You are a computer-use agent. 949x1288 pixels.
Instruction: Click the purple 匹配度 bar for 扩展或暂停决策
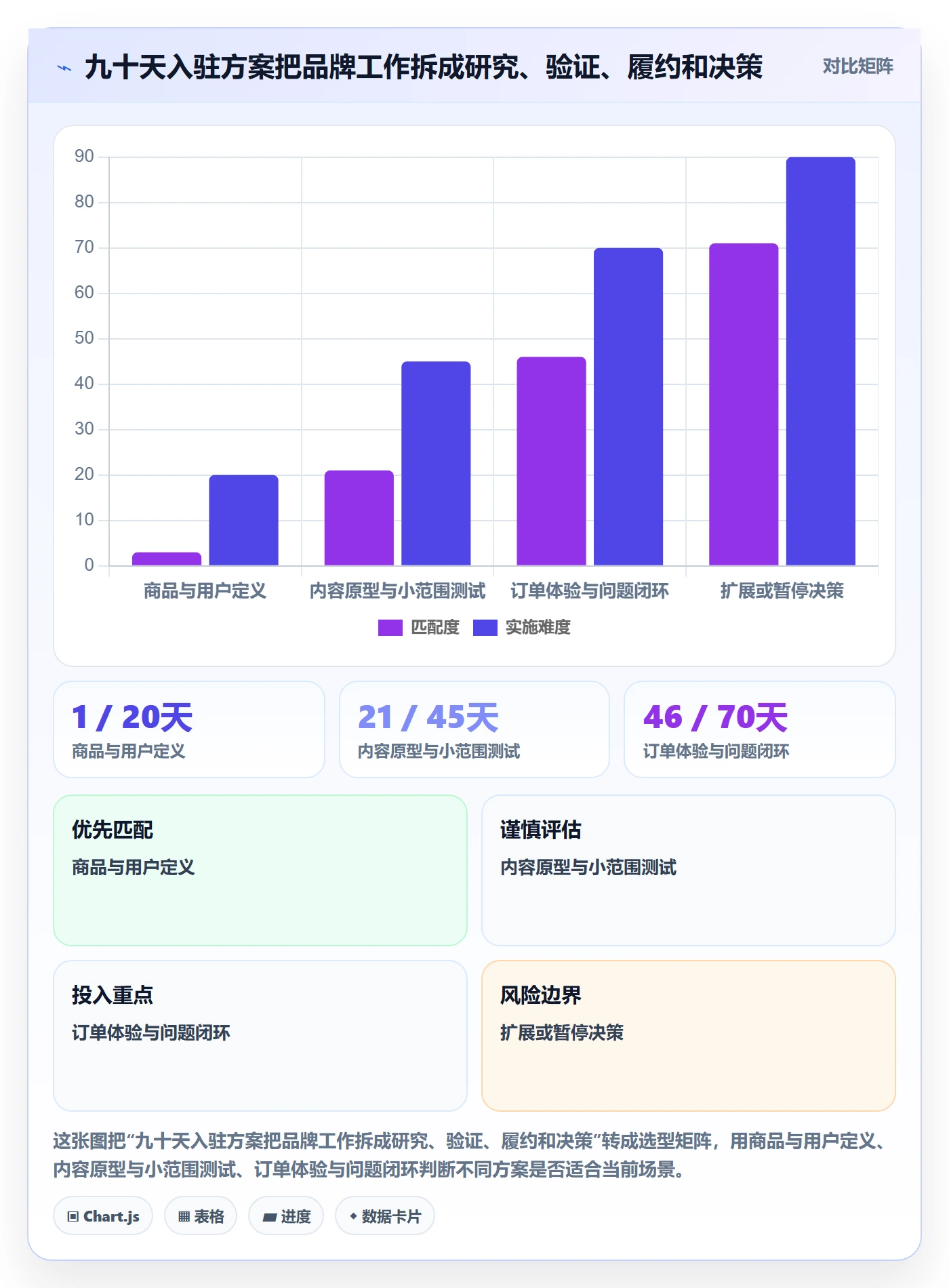point(744,405)
